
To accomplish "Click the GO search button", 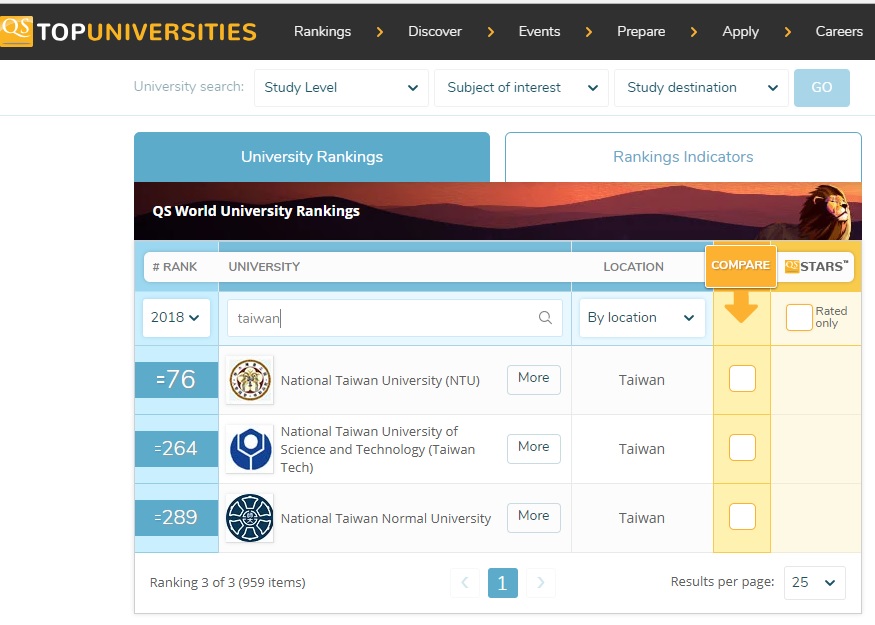I will pyautogui.click(x=821, y=88).
